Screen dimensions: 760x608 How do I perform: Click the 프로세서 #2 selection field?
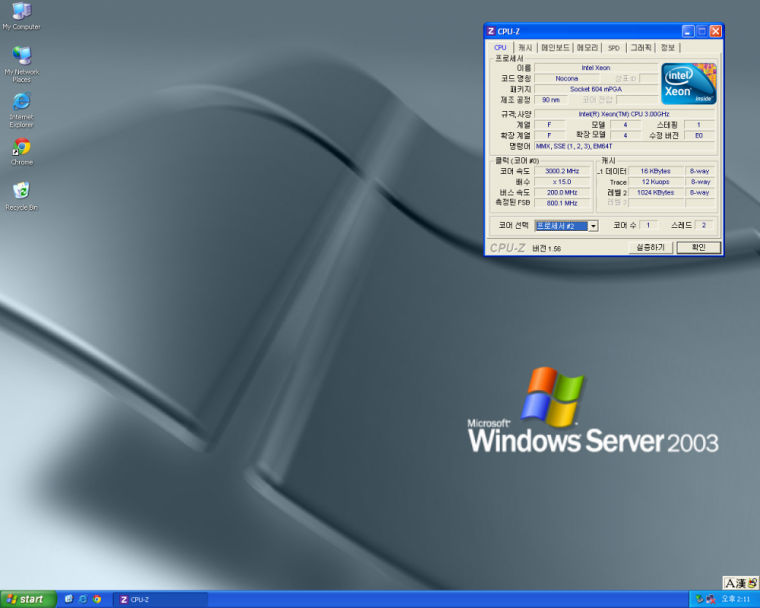coord(561,226)
